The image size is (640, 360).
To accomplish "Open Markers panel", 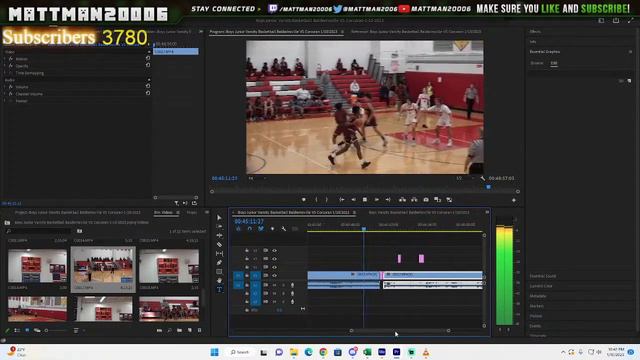I will tap(536, 306).
